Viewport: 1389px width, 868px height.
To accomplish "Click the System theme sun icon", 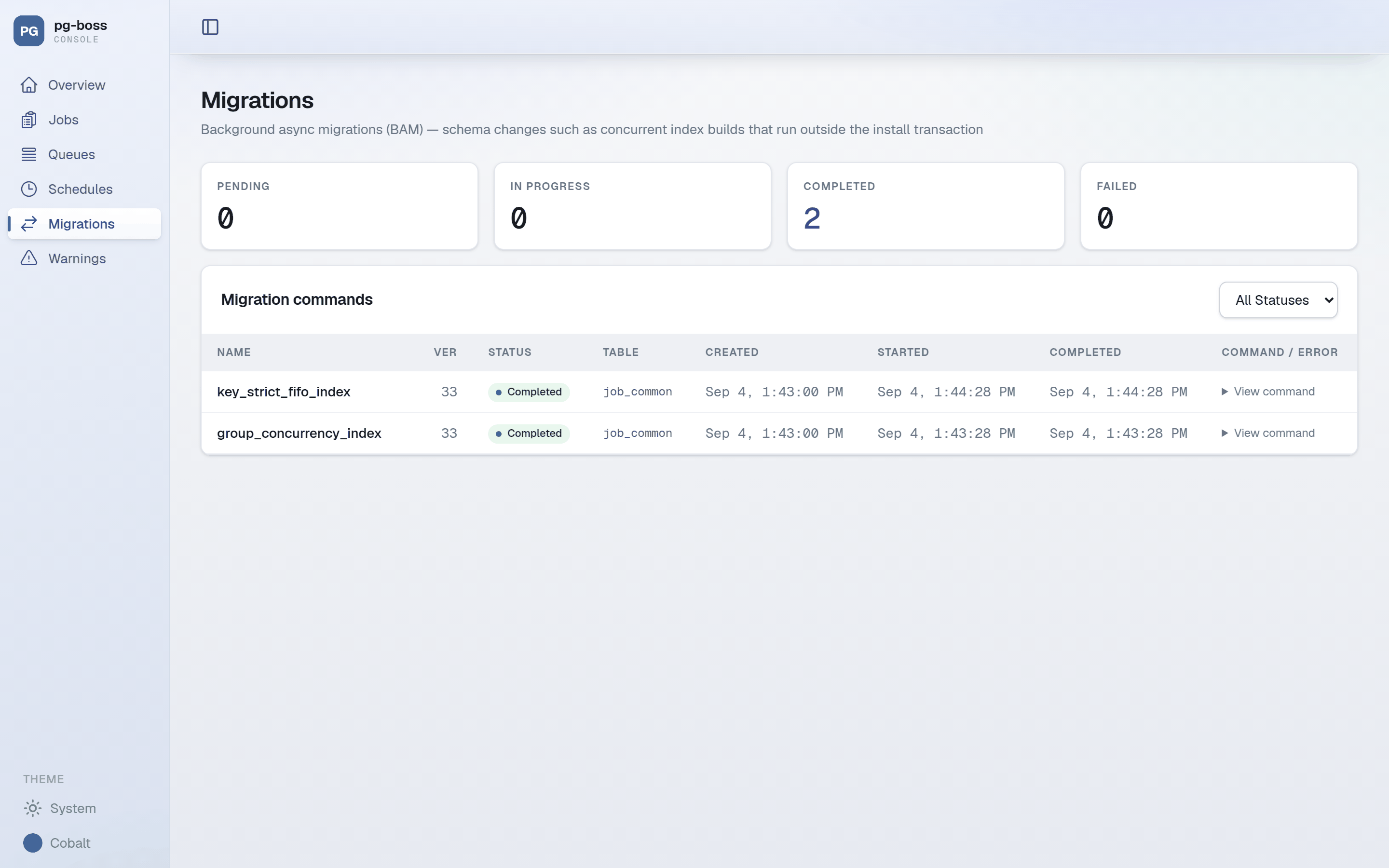I will pyautogui.click(x=33, y=808).
